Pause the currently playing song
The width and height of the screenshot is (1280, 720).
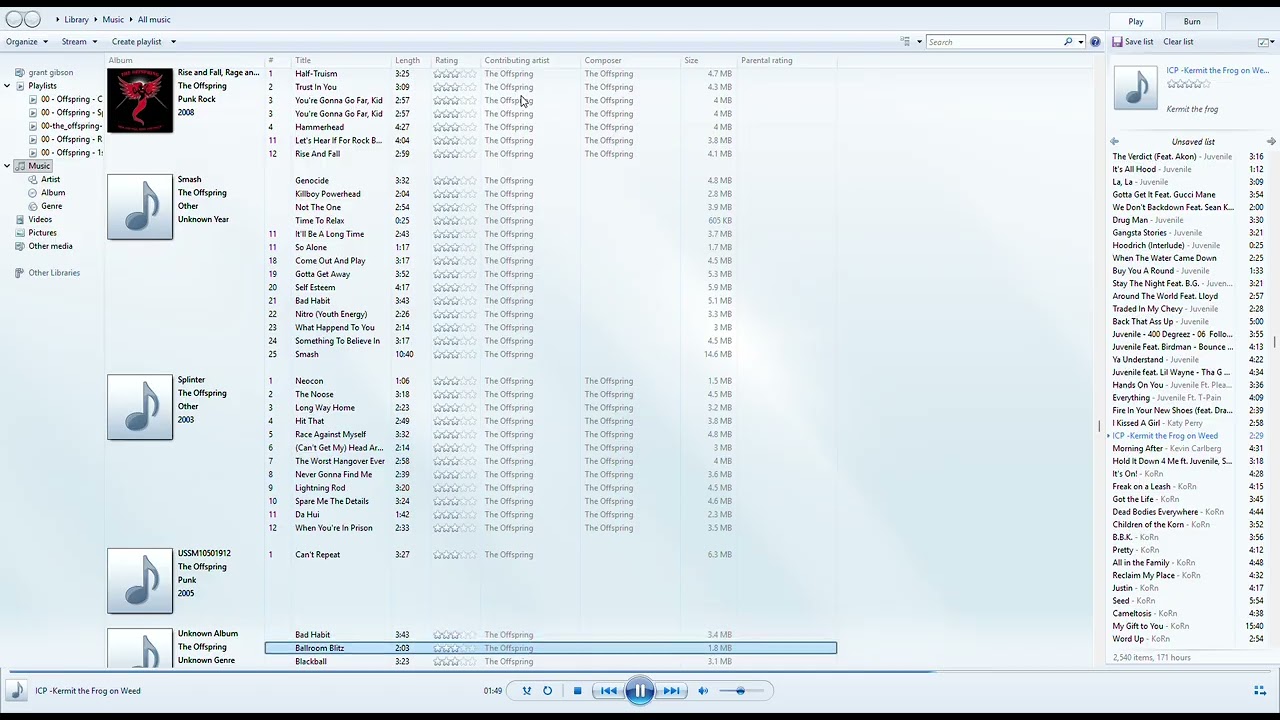click(640, 691)
